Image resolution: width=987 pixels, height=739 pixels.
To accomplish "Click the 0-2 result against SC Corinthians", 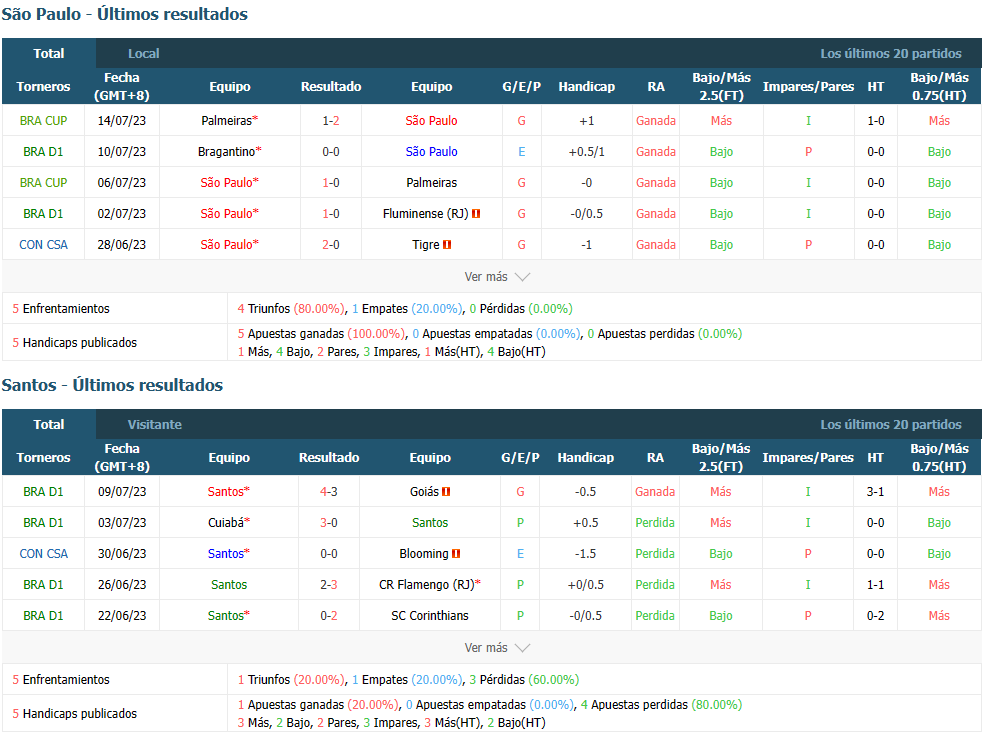I will point(329,616).
